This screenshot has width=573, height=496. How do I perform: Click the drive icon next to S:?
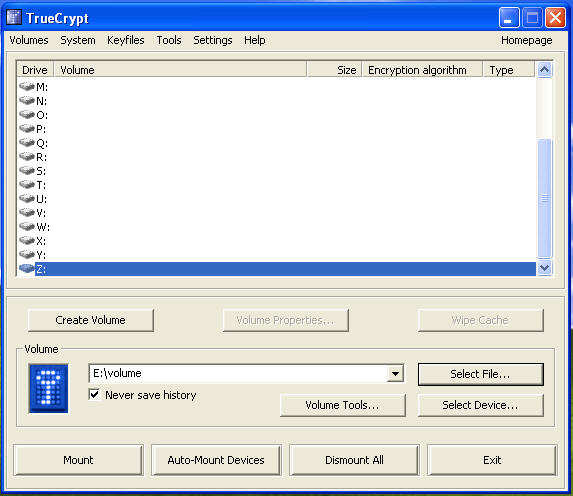(x=26, y=171)
